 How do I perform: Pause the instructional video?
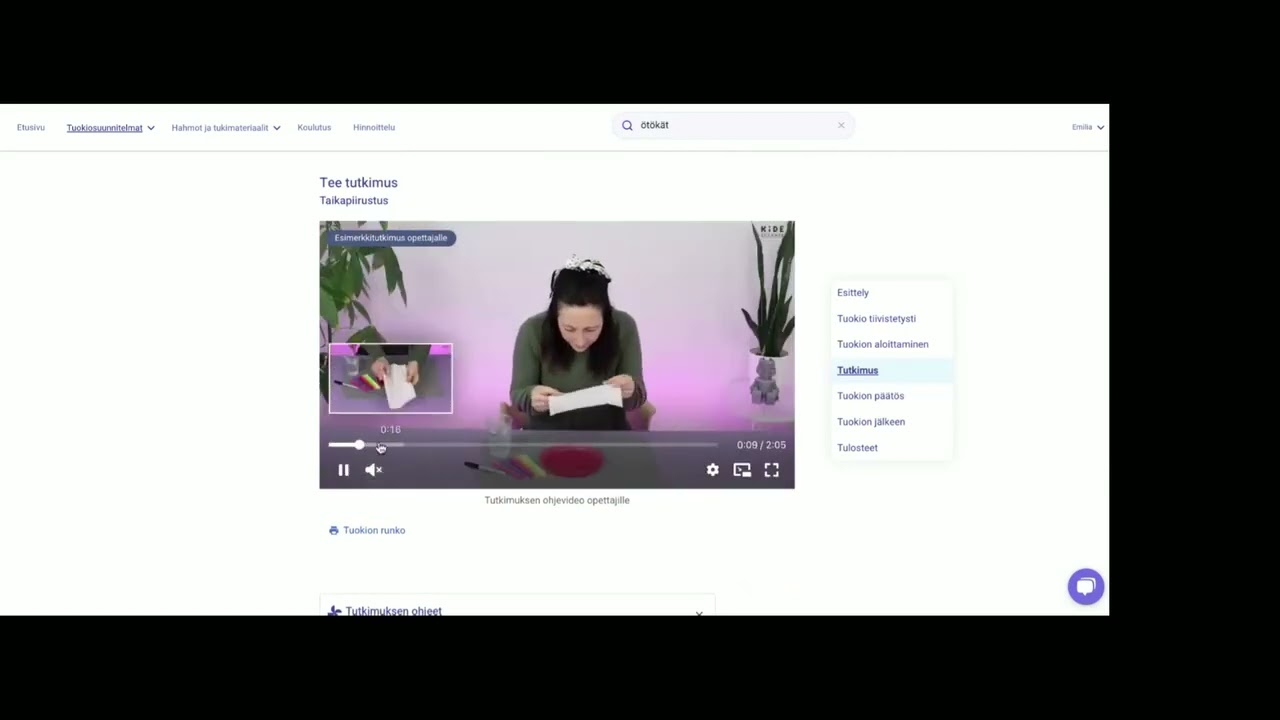tap(343, 470)
